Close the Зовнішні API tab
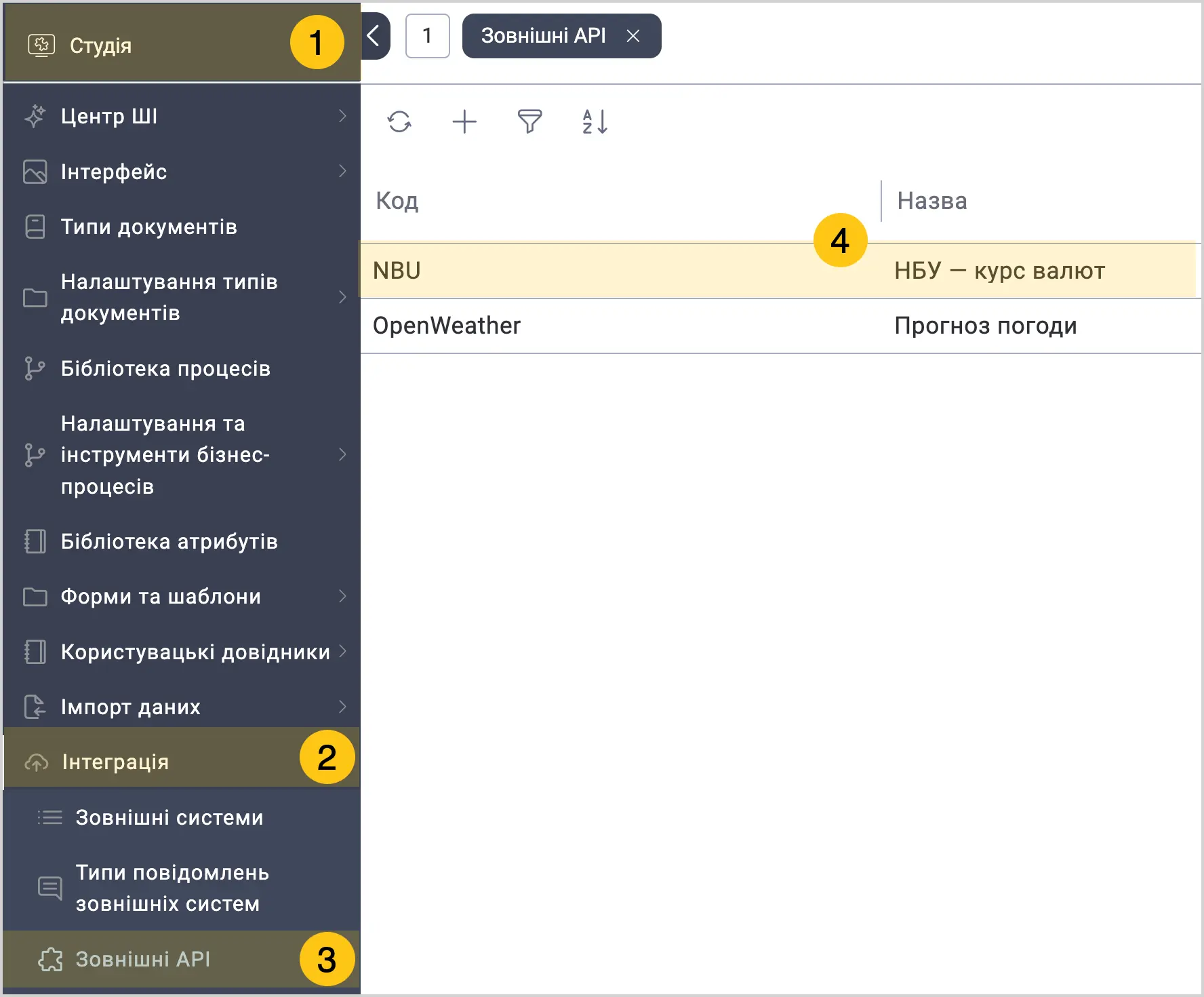Viewport: 1204px width, 997px height. [x=633, y=36]
